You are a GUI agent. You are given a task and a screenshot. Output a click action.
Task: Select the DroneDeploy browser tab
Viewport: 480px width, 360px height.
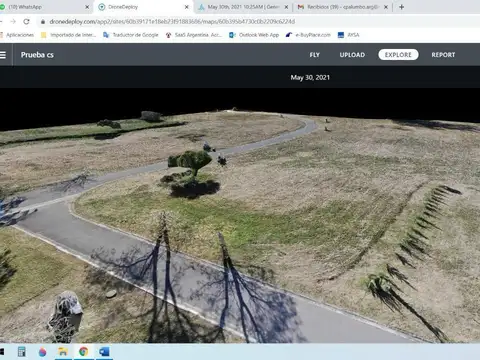(x=143, y=7)
